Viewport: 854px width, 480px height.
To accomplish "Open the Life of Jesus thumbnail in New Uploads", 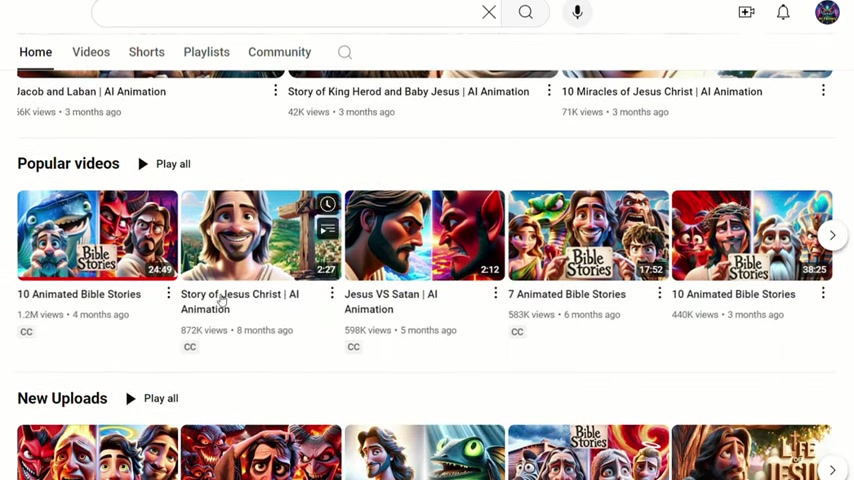I will point(752,452).
